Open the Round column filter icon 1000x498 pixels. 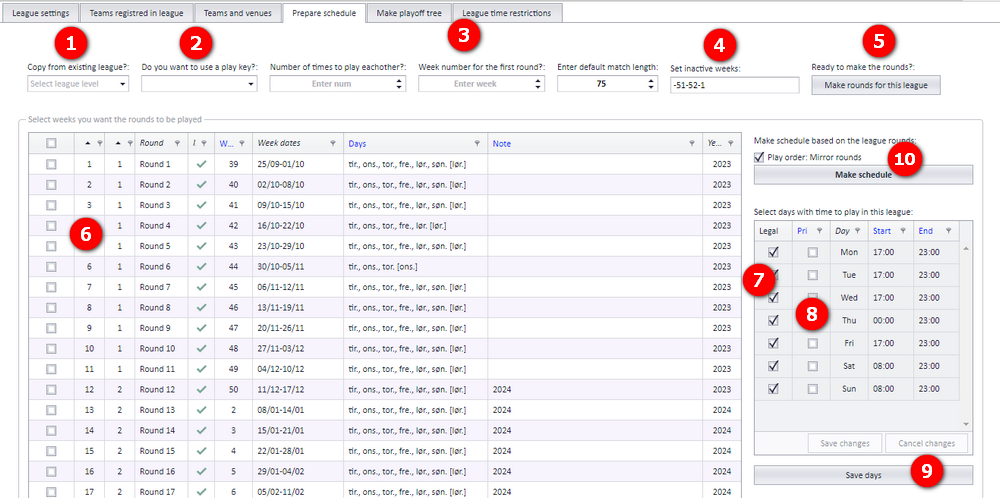point(178,143)
